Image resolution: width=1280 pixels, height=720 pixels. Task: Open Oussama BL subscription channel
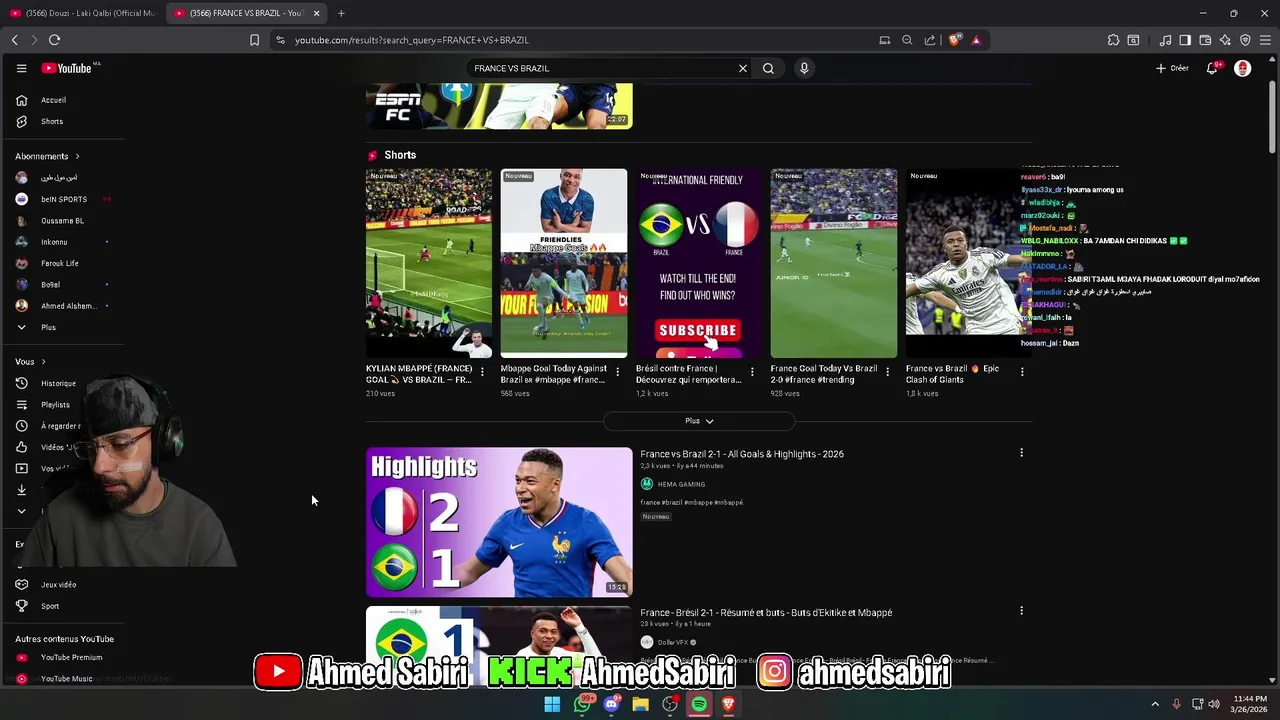62,221
